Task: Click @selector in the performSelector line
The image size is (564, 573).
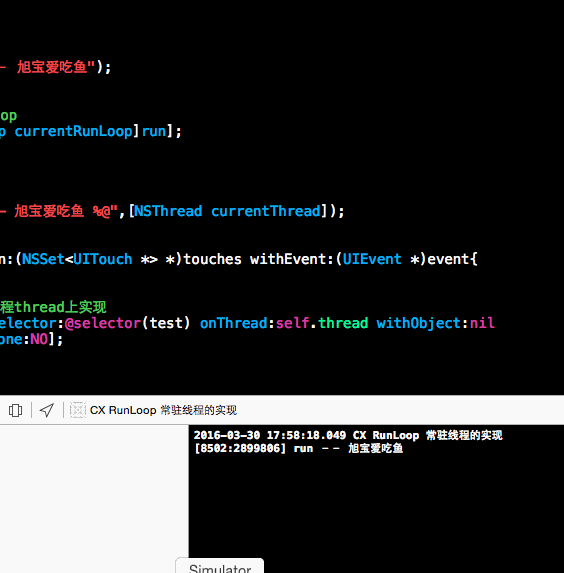Action: (103, 323)
